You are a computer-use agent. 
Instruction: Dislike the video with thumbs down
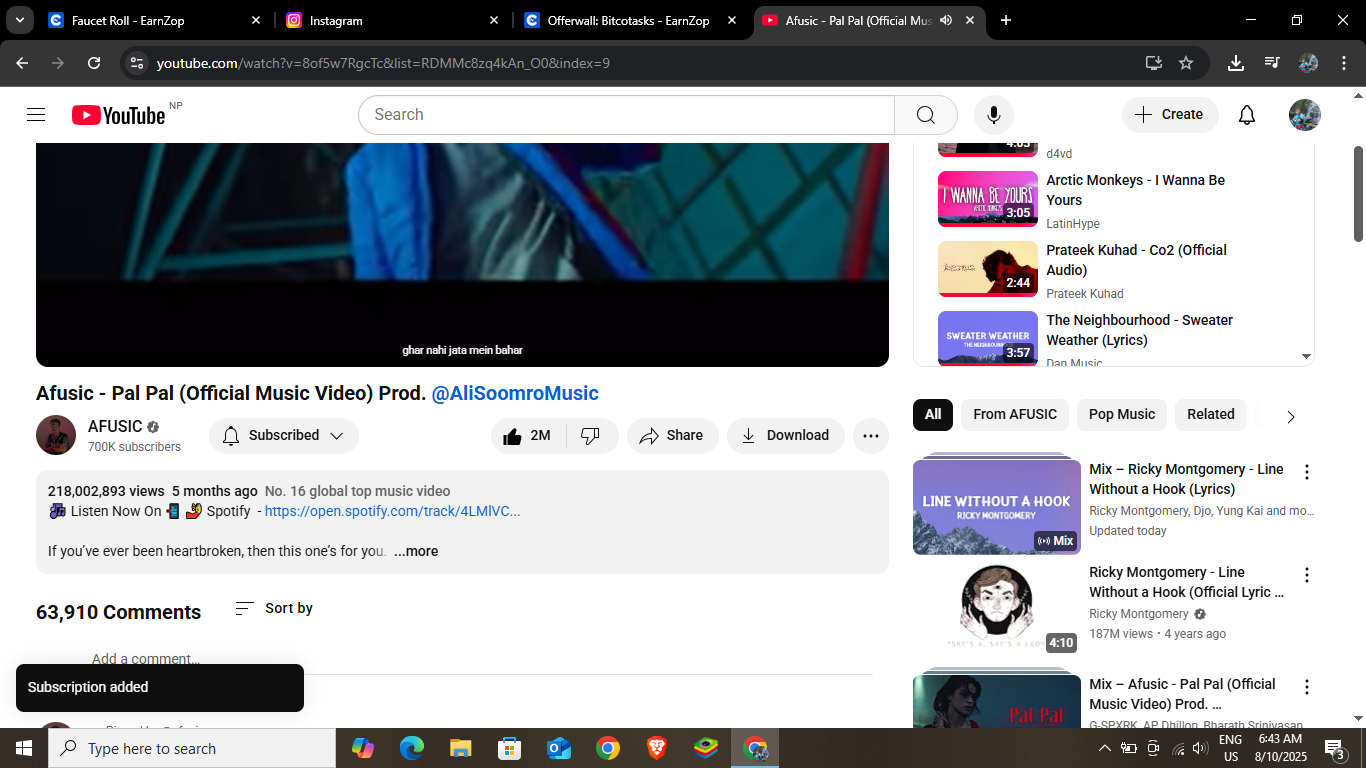[591, 436]
